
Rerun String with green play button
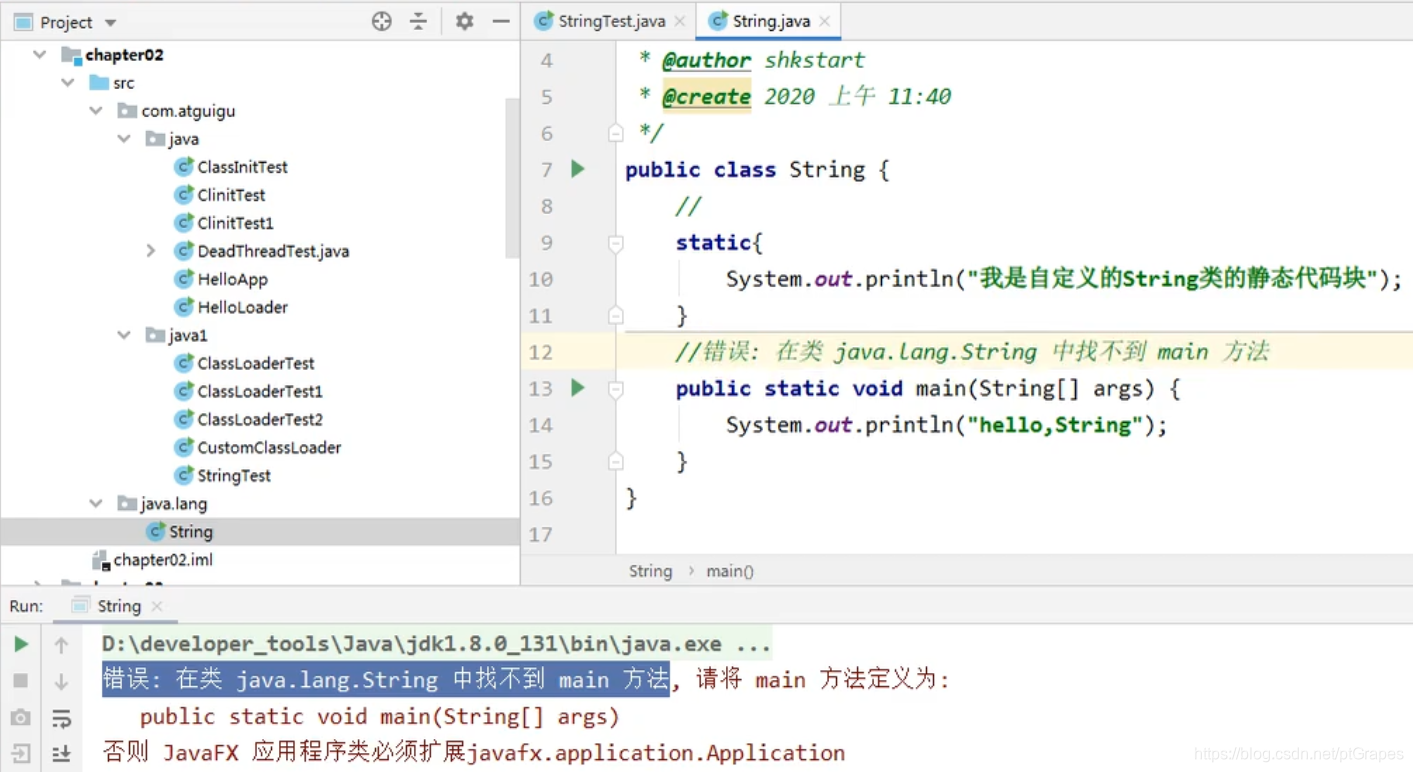coord(20,645)
